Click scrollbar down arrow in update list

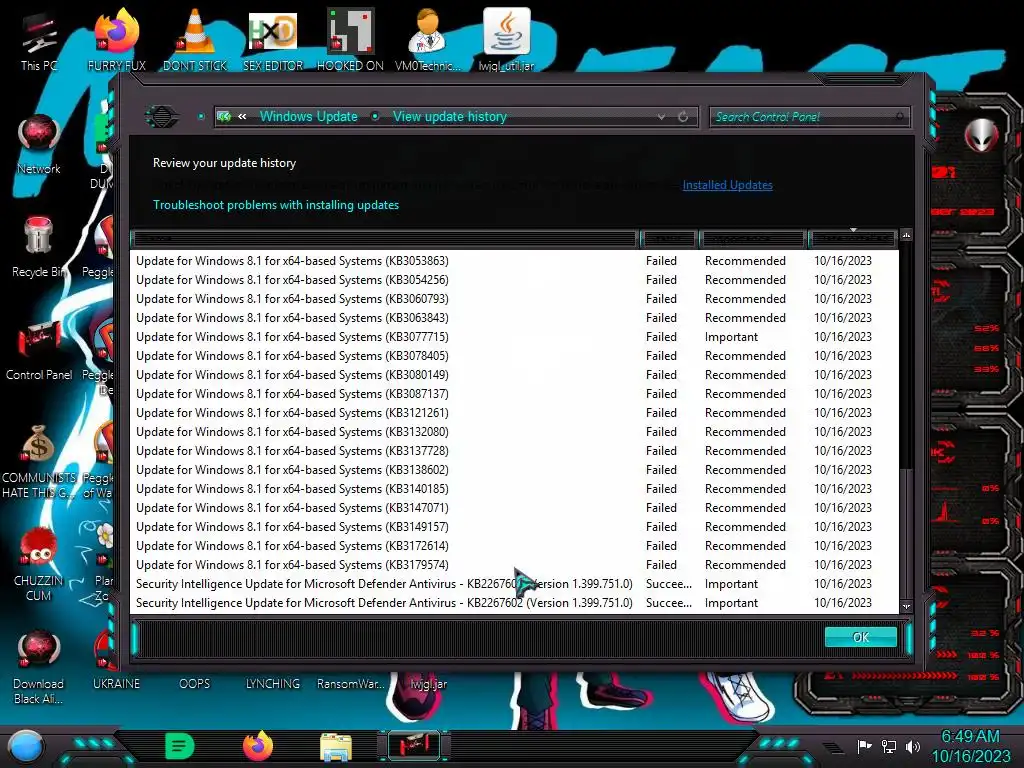[x=906, y=607]
